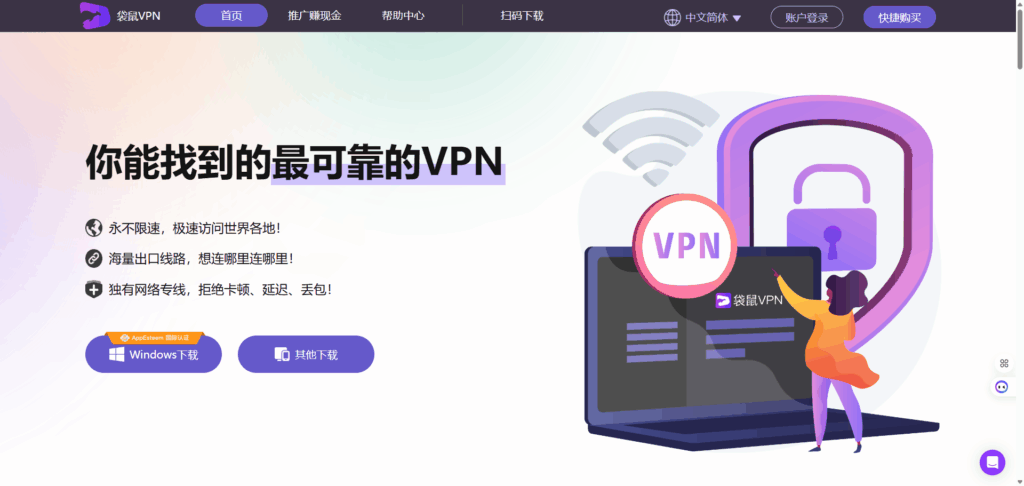This screenshot has width=1024, height=486.
Task: Click the 账户登录 button
Action: pos(807,18)
